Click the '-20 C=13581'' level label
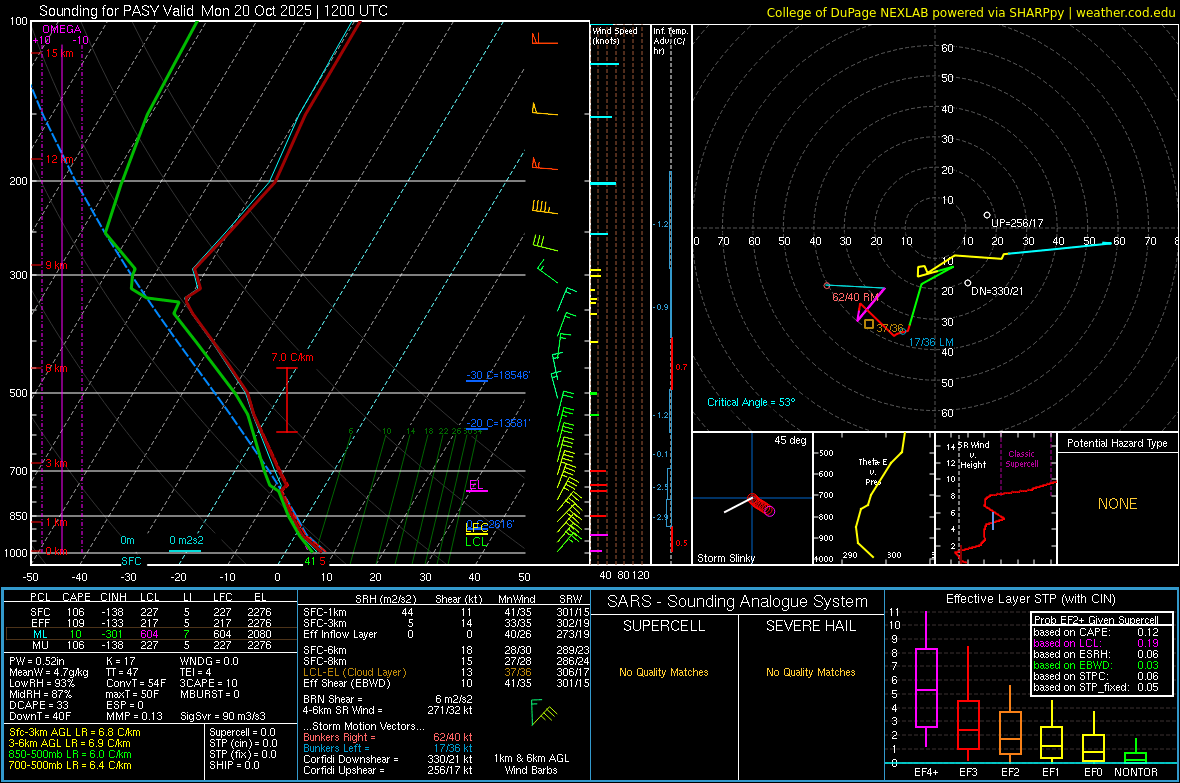This screenshot has width=1180, height=783. (498, 423)
